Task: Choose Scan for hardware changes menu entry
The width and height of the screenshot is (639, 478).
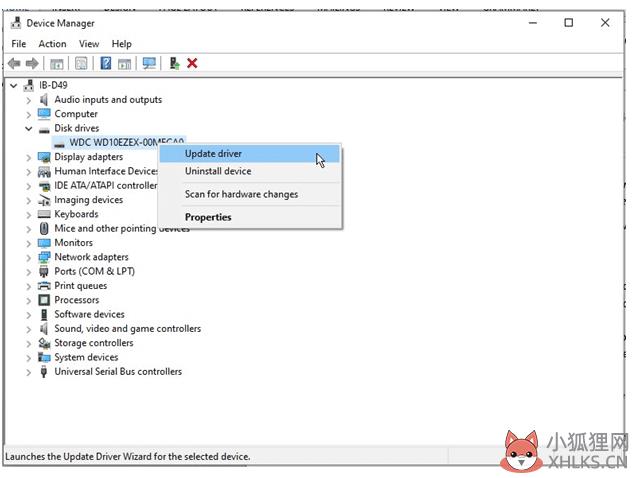Action: pyautogui.click(x=241, y=194)
